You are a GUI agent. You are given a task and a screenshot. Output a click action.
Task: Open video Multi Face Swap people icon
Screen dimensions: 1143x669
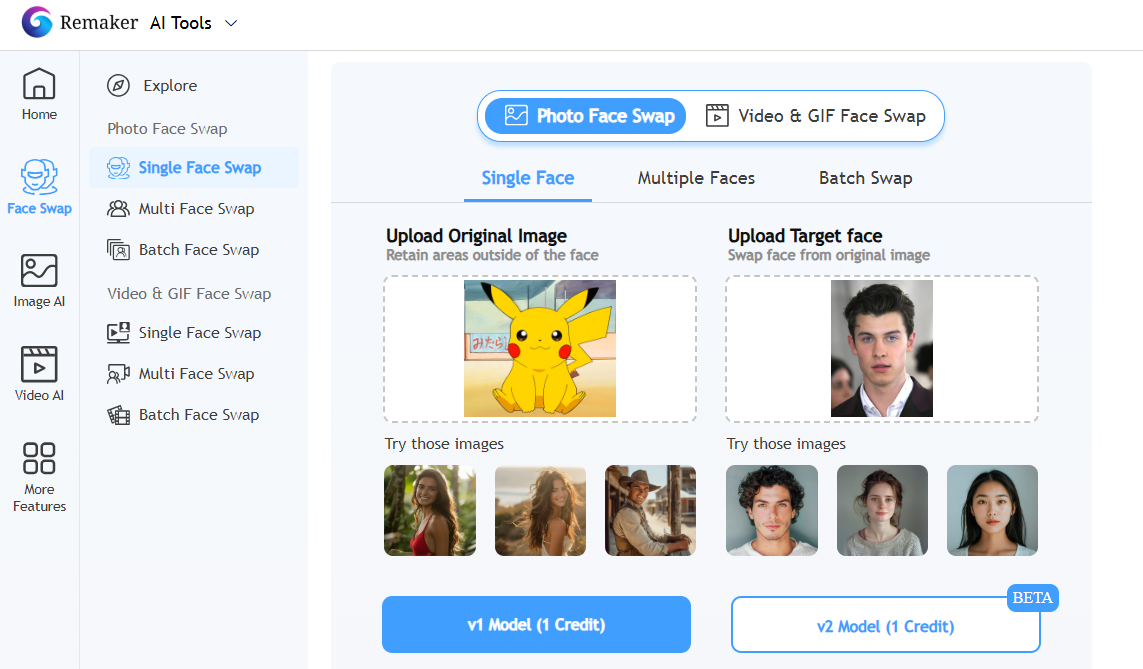[x=118, y=374]
